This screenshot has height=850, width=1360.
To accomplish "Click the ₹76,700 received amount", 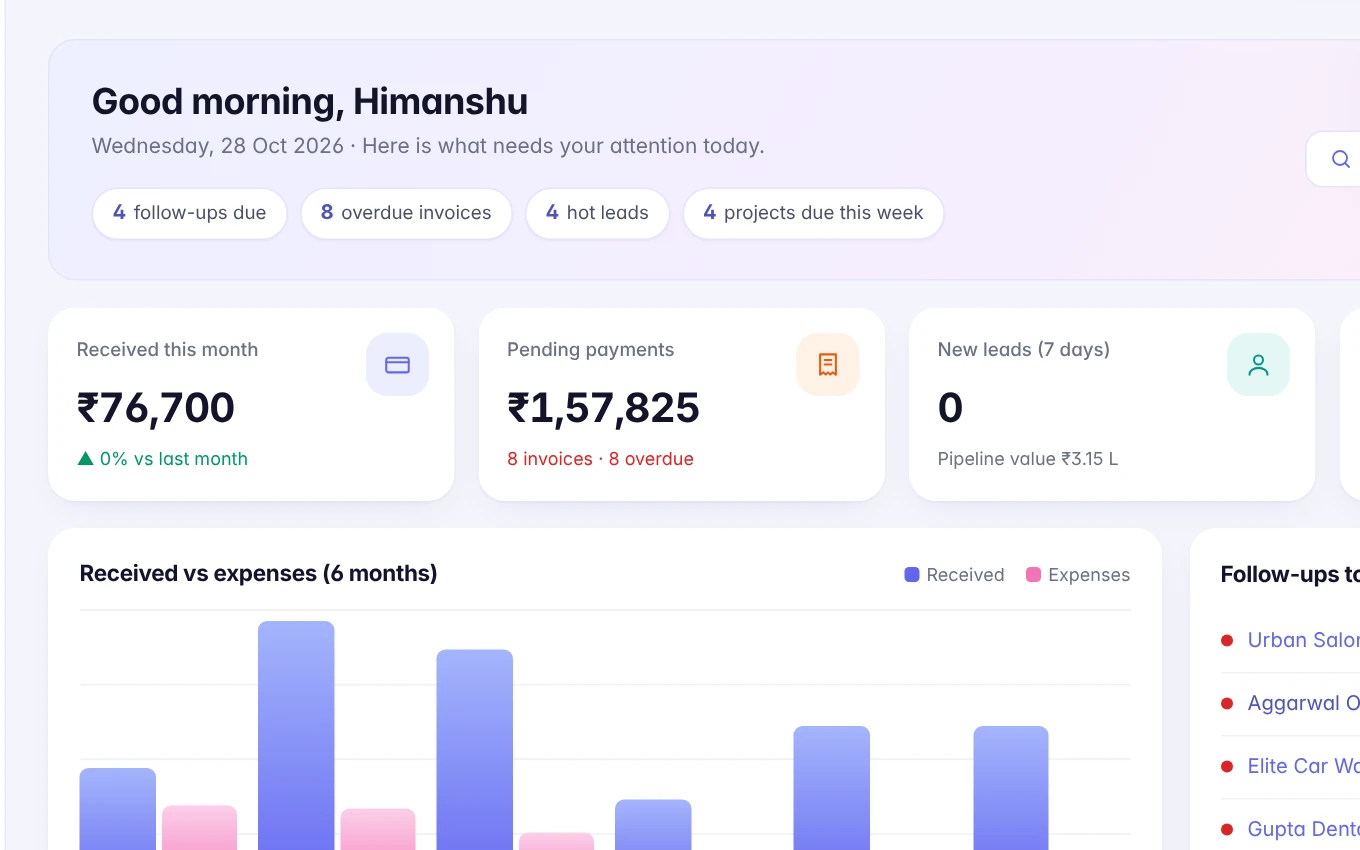I will (x=156, y=408).
